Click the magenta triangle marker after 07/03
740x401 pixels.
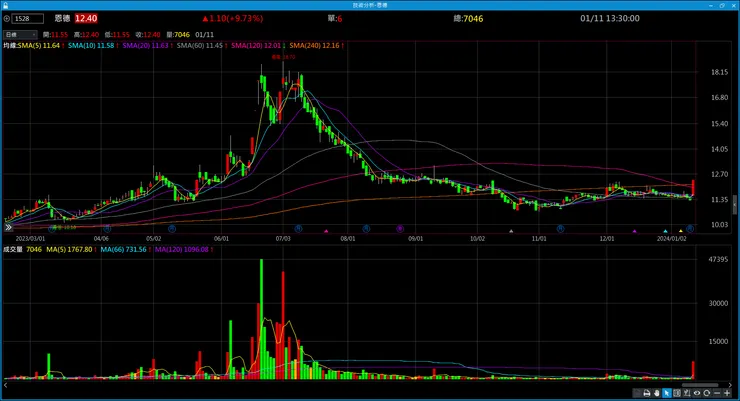[x=326, y=231]
